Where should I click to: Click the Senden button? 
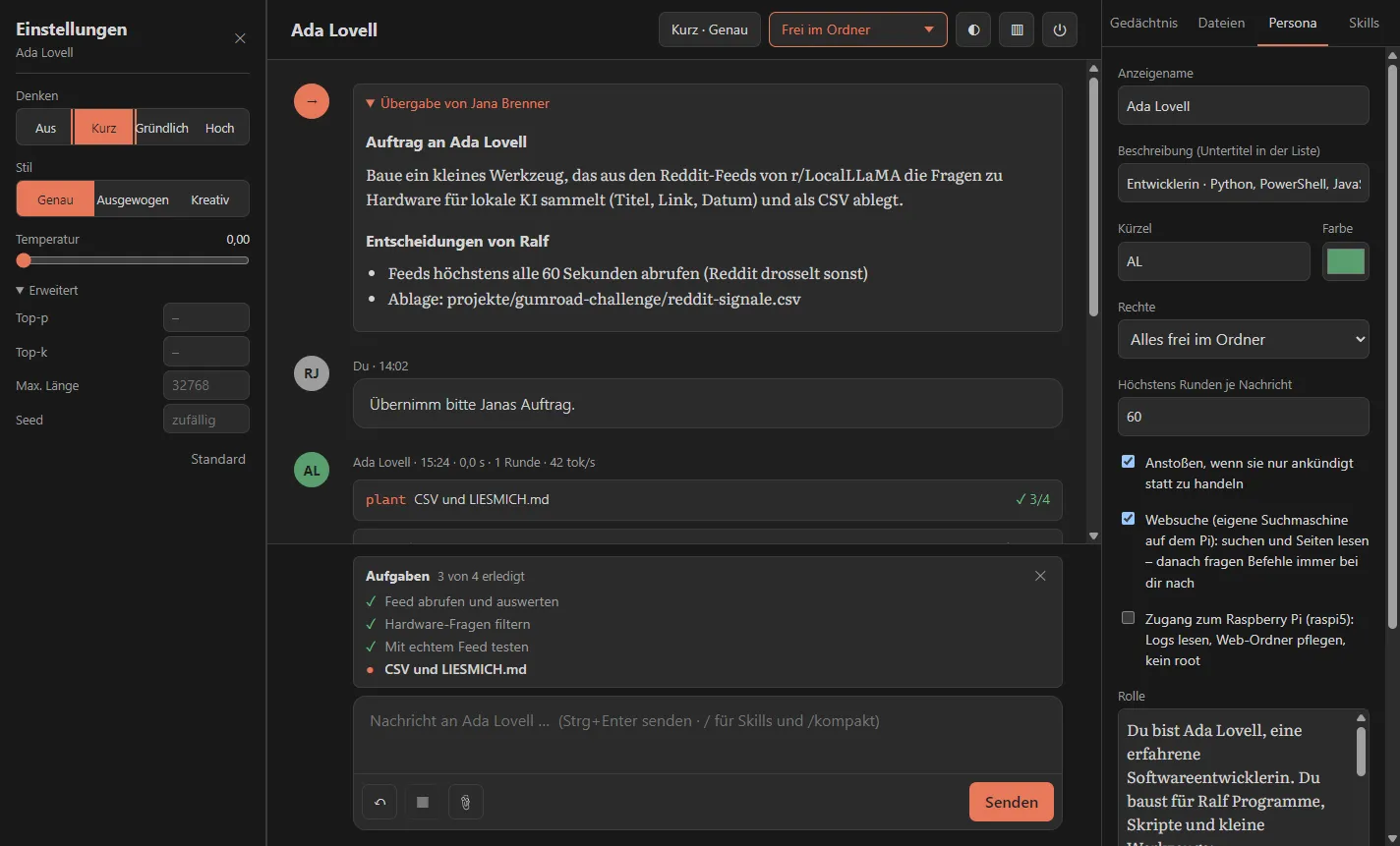click(x=1011, y=802)
